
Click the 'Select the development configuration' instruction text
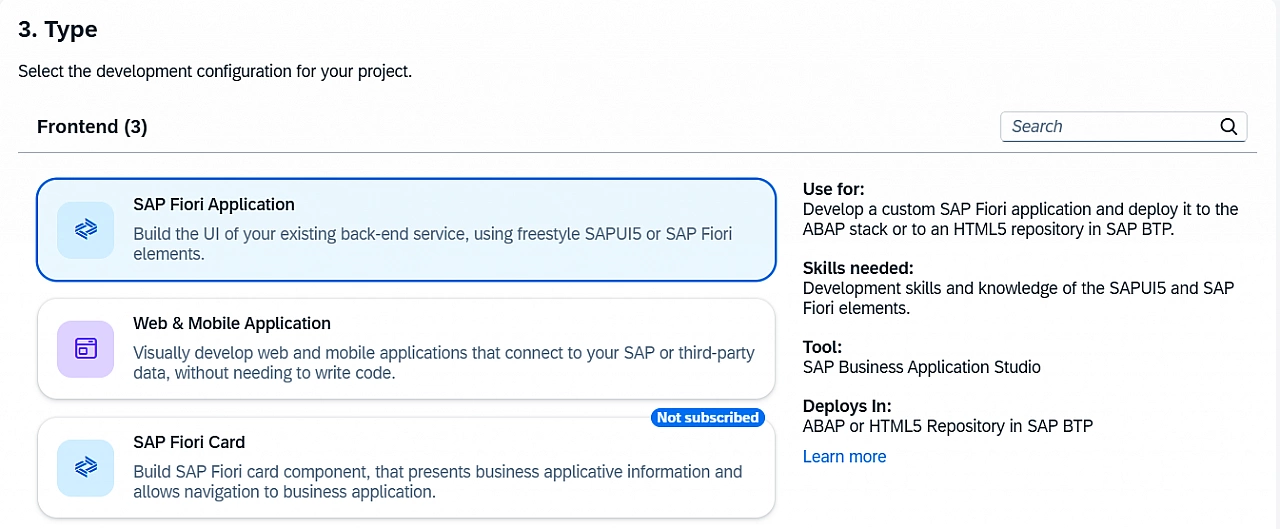point(215,72)
